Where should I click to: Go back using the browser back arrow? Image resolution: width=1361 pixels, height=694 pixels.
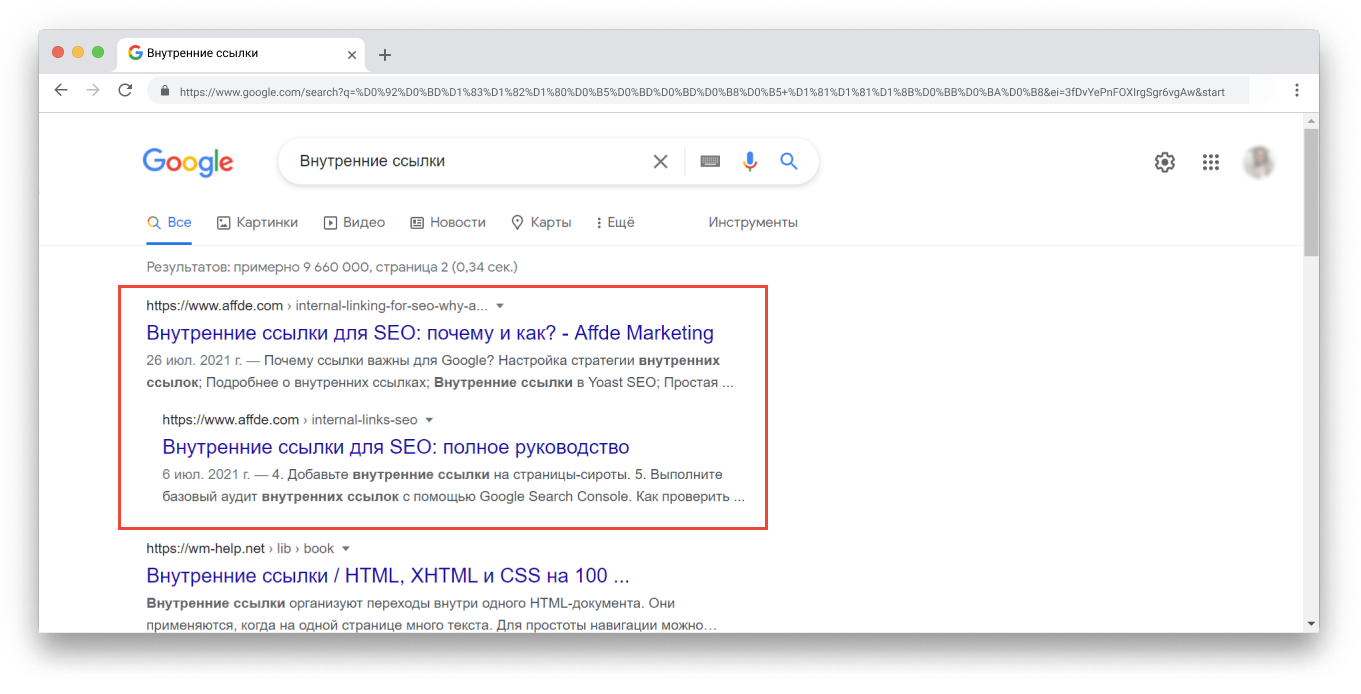click(x=61, y=90)
